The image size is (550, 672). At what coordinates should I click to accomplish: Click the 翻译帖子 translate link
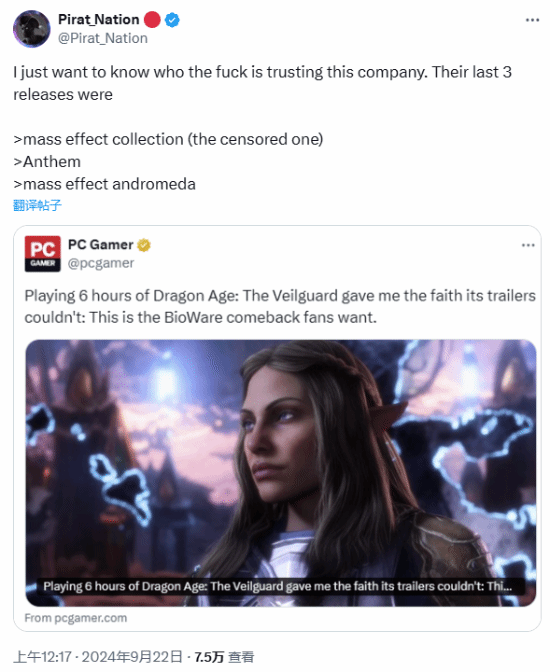coord(37,205)
